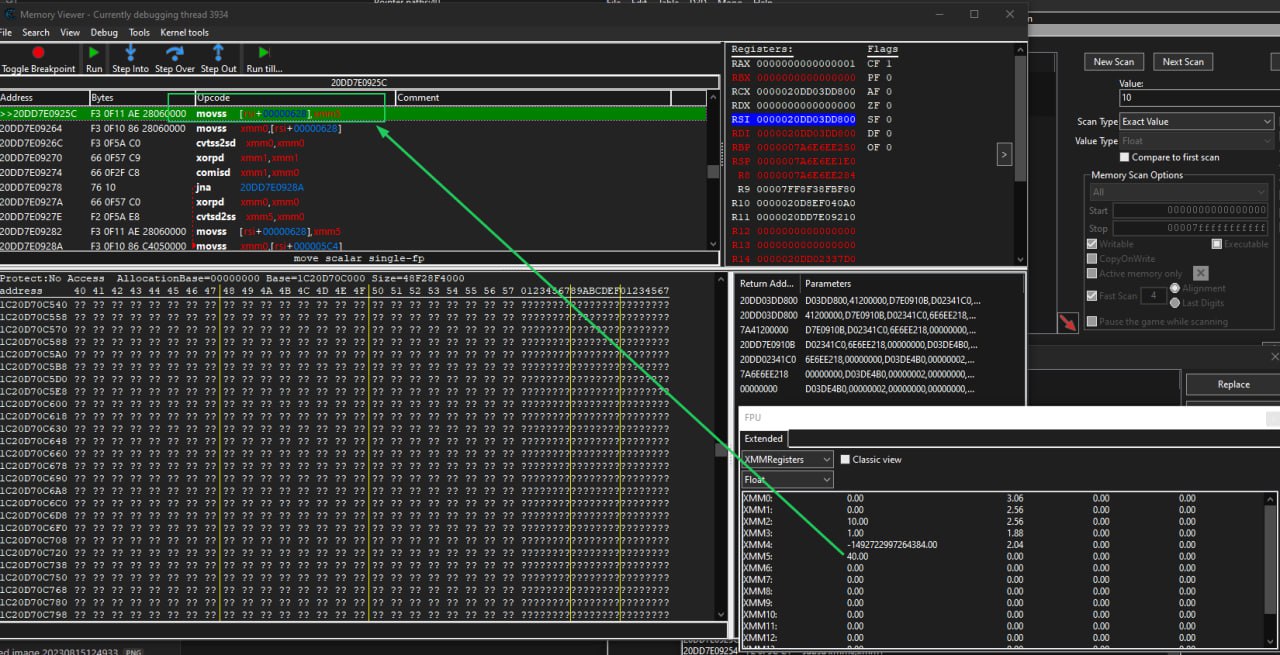
Task: Click the Replace button
Action: coord(1232,385)
